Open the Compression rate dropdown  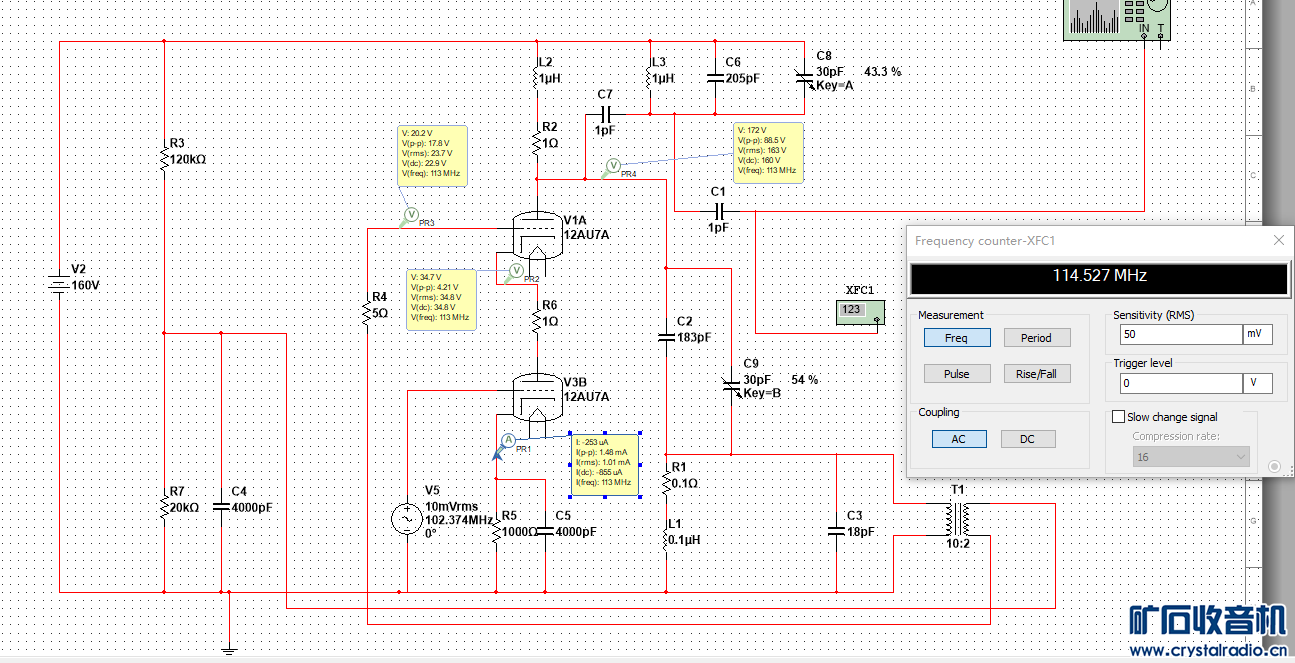(1192, 457)
